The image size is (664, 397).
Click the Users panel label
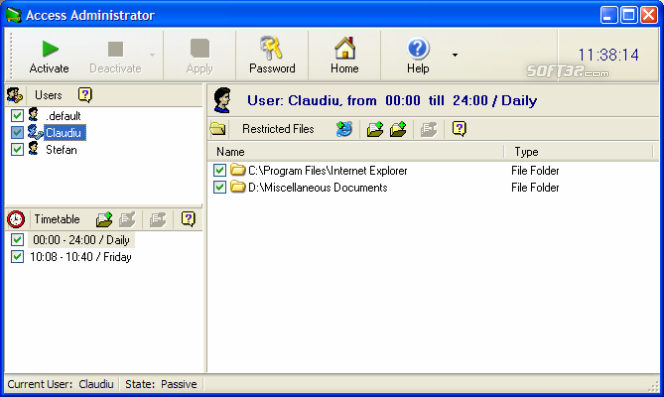point(48,95)
